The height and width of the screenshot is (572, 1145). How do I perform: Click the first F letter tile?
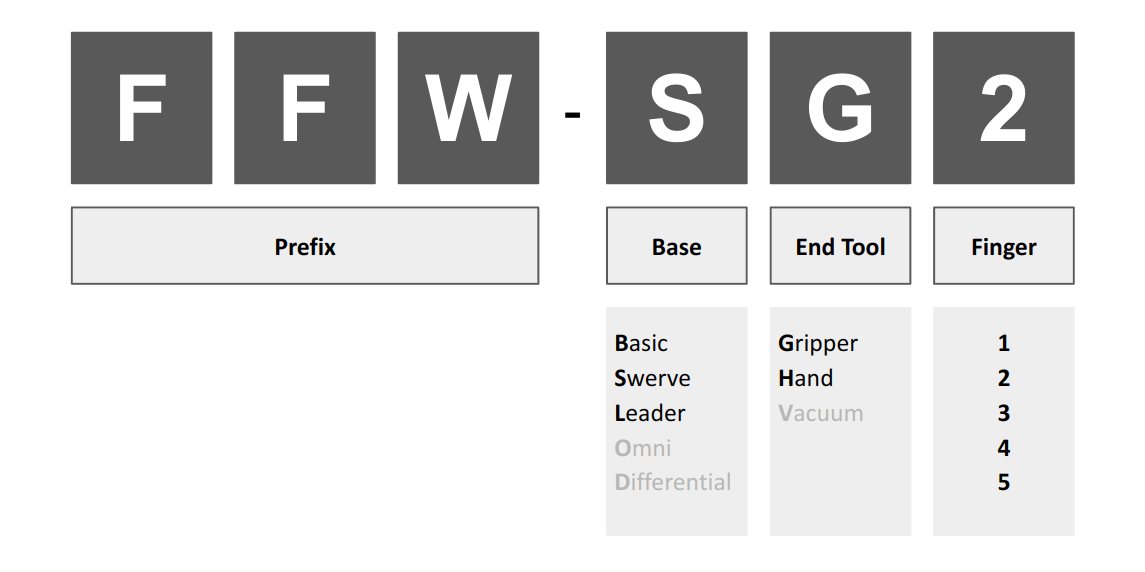click(142, 108)
